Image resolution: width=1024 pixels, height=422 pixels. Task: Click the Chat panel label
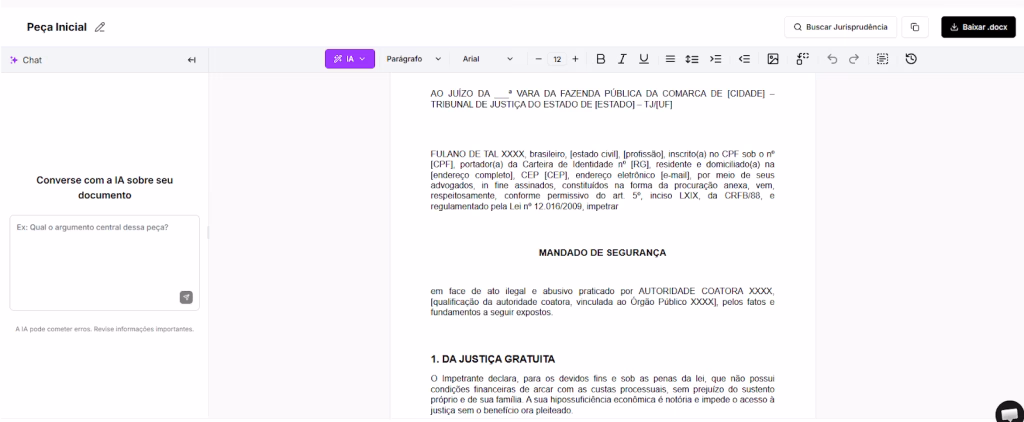[32, 60]
